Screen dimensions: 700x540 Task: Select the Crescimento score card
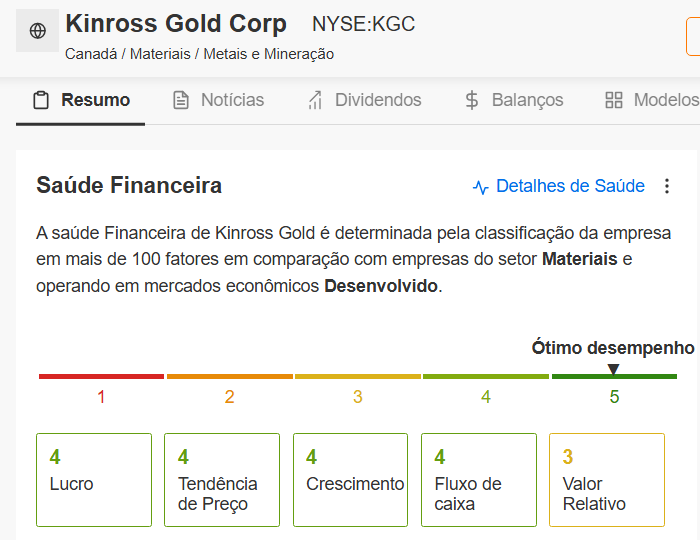pos(350,480)
